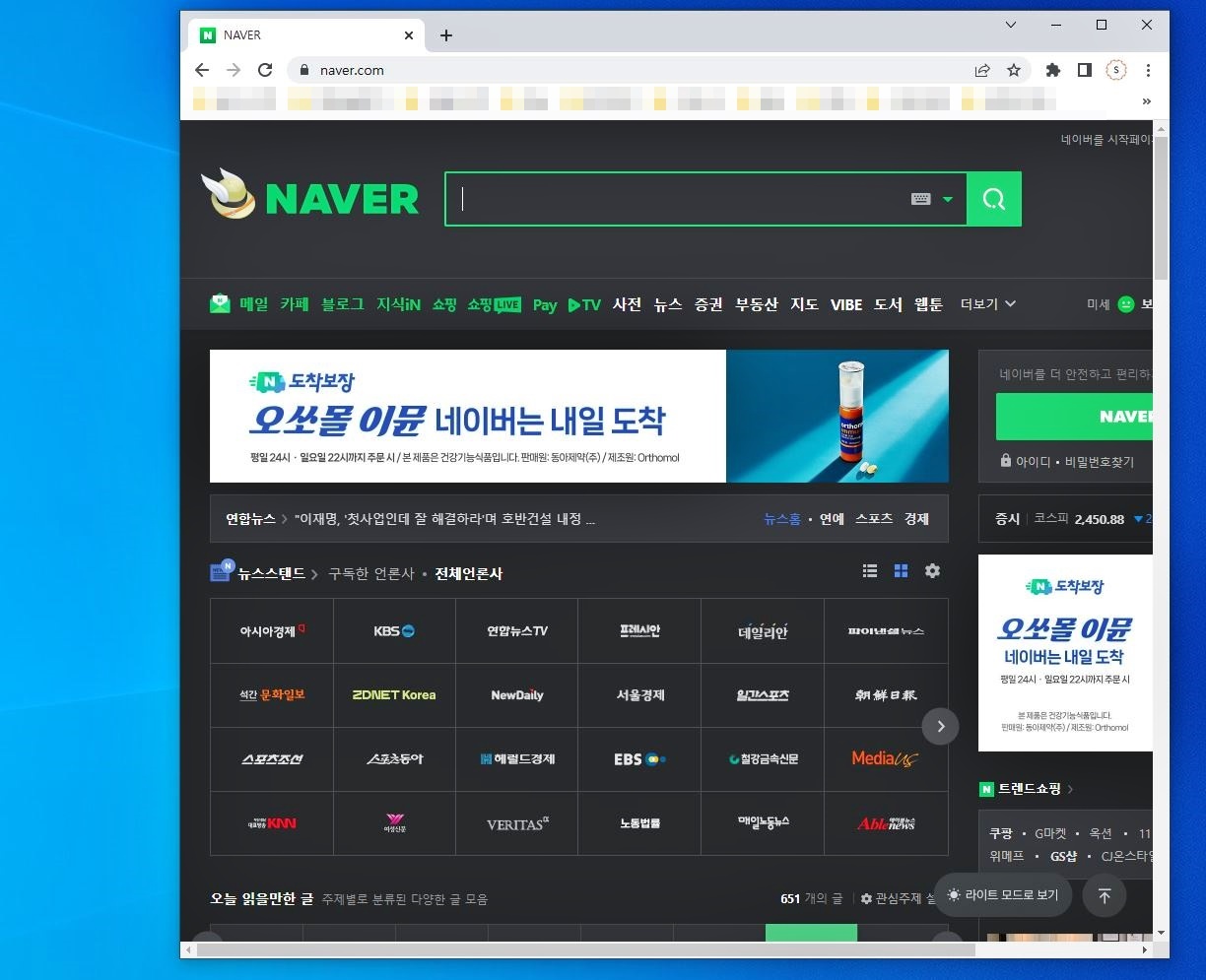The height and width of the screenshot is (980, 1206).
Task: Click the 뉴스스탠드 newsstand icon
Action: click(222, 571)
